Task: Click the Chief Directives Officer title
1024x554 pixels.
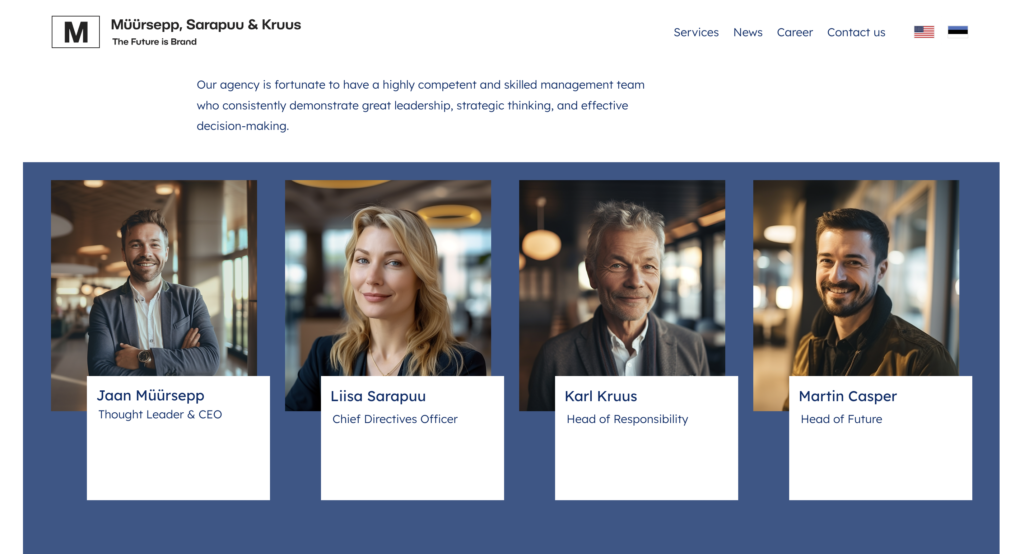Action: point(394,419)
